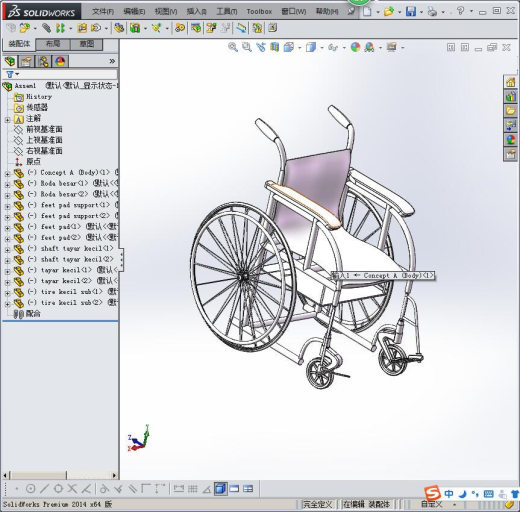Open the View Orientation dropdown arrow

tap(300, 48)
